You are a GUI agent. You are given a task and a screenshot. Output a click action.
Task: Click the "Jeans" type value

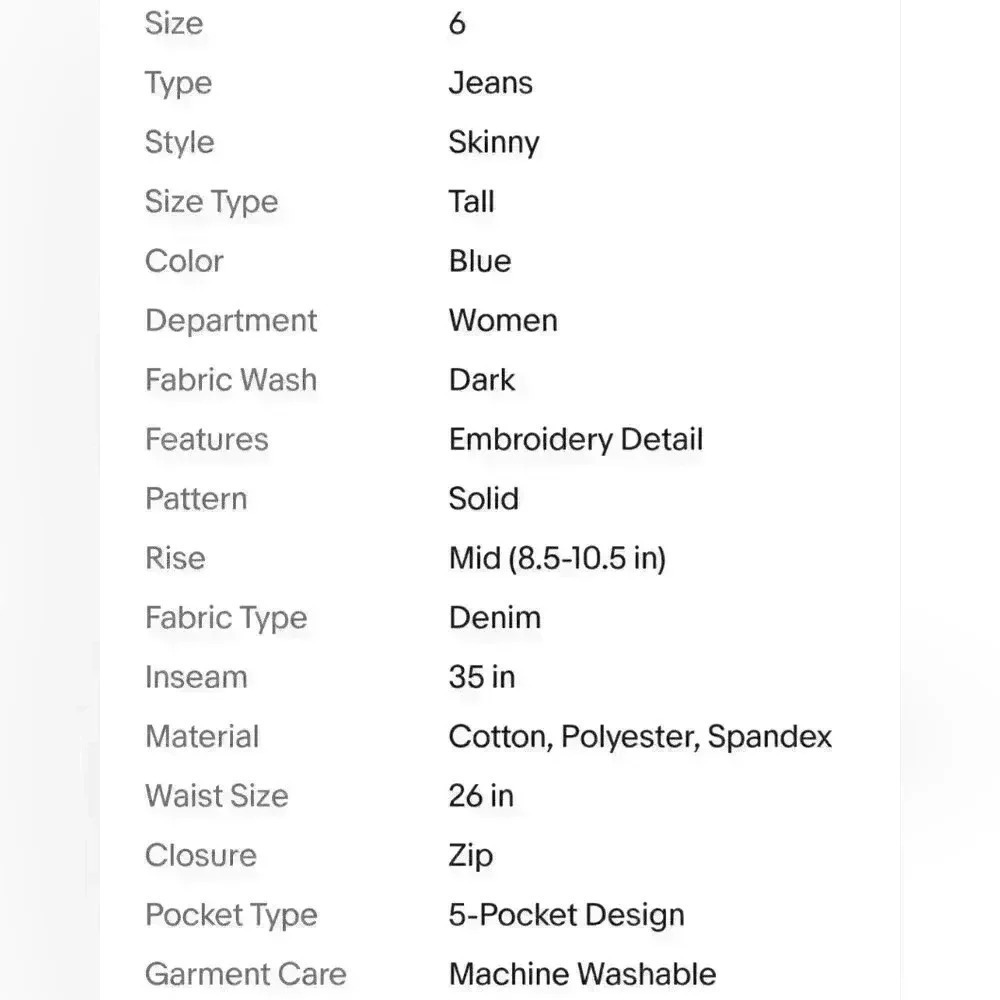tap(490, 83)
